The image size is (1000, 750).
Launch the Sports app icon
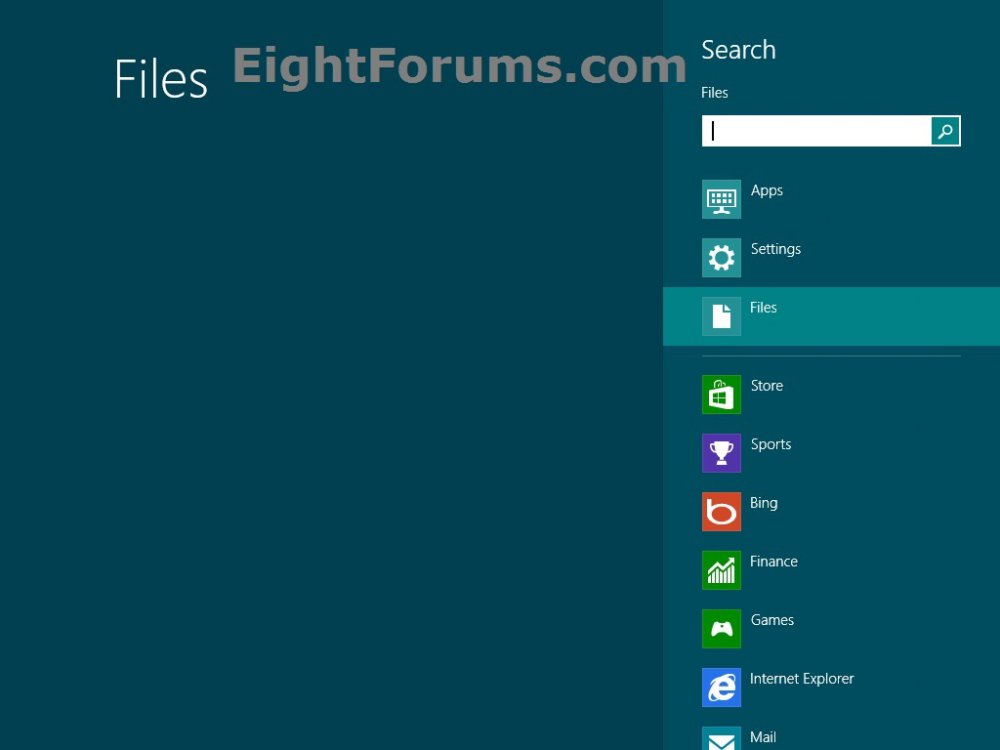click(721, 453)
